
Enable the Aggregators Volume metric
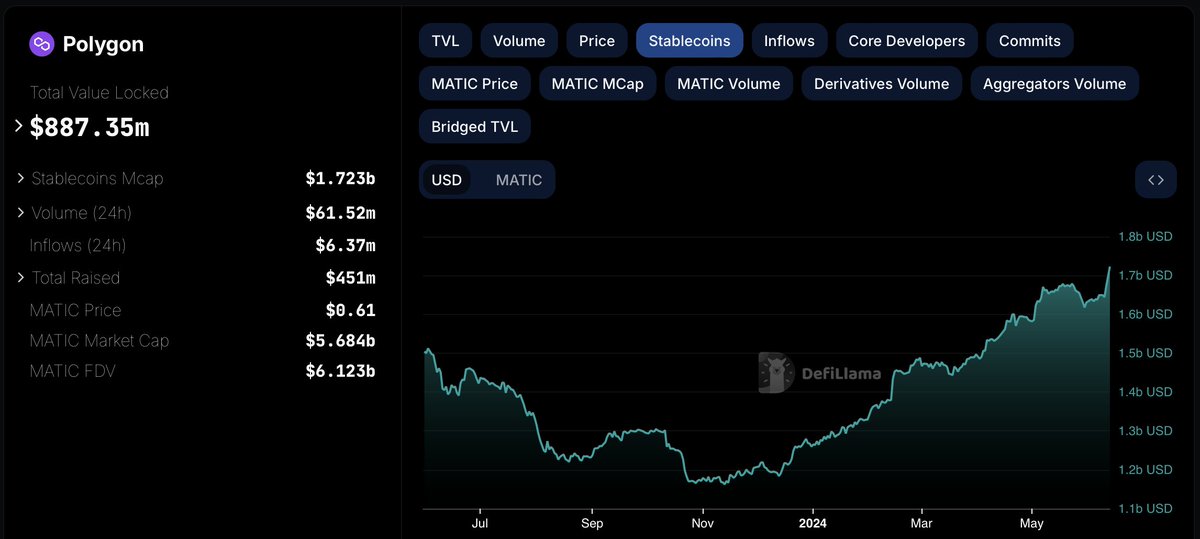1055,84
